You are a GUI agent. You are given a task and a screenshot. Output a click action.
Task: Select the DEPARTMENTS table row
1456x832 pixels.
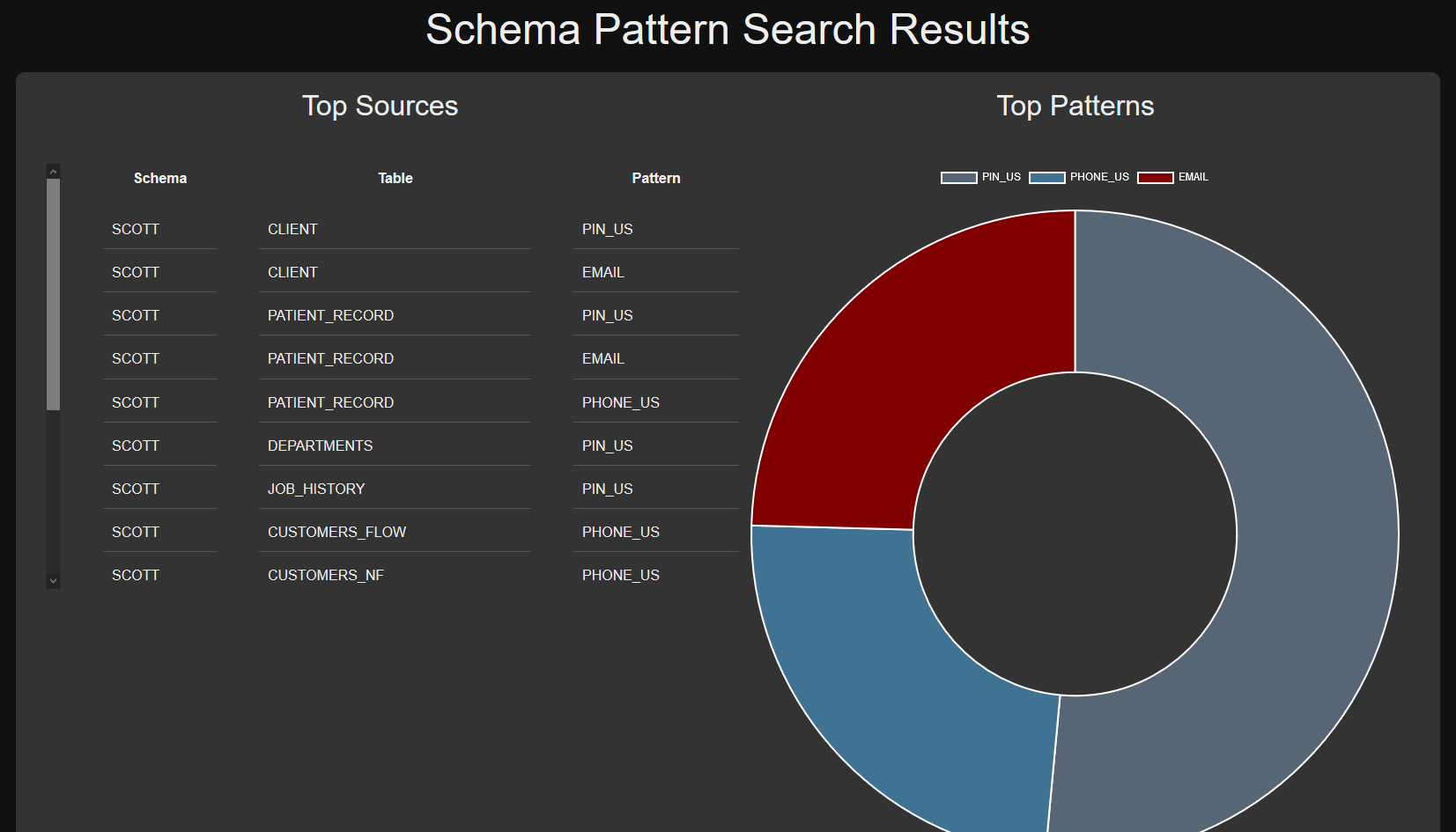(x=395, y=445)
